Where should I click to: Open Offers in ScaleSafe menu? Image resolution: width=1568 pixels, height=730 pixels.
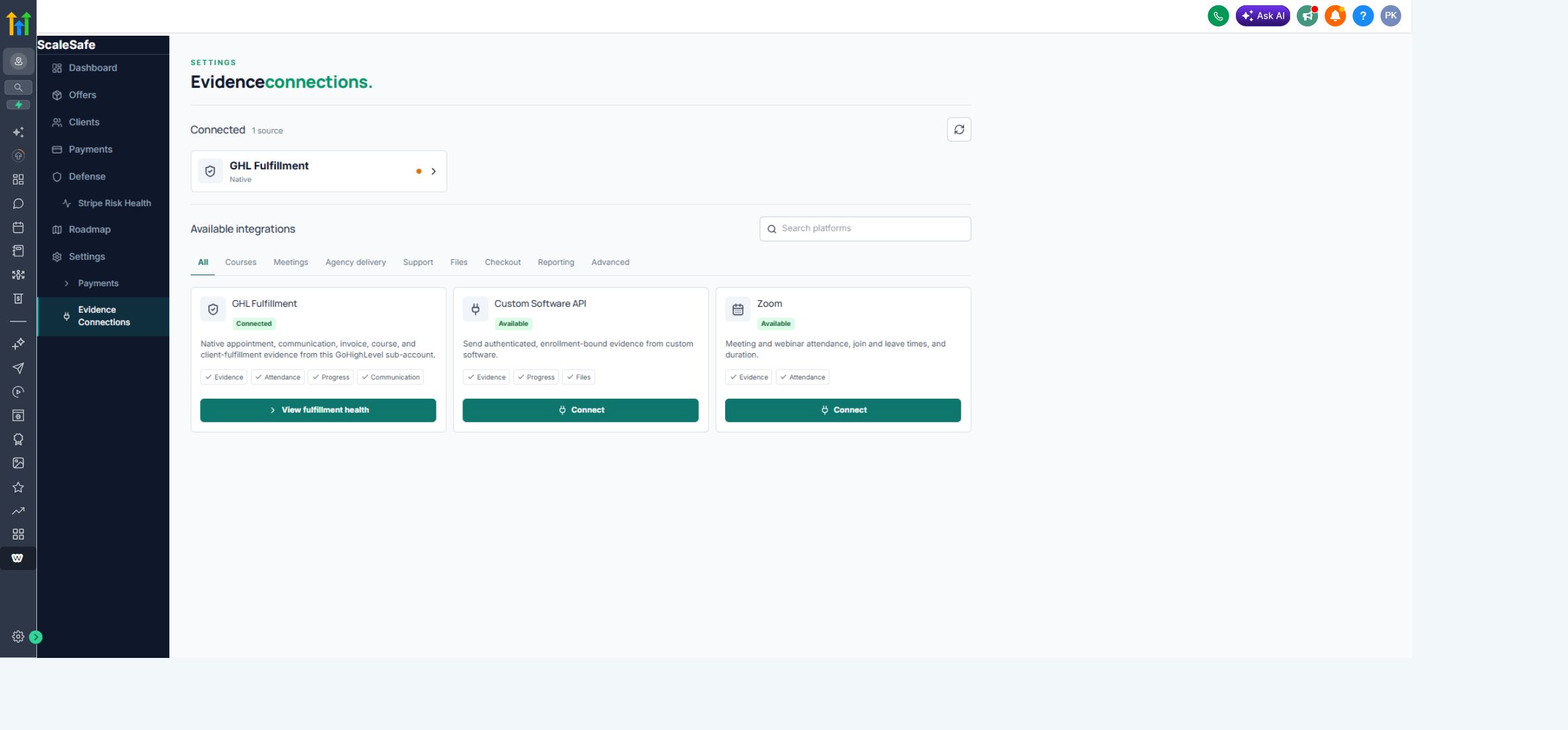(103, 95)
